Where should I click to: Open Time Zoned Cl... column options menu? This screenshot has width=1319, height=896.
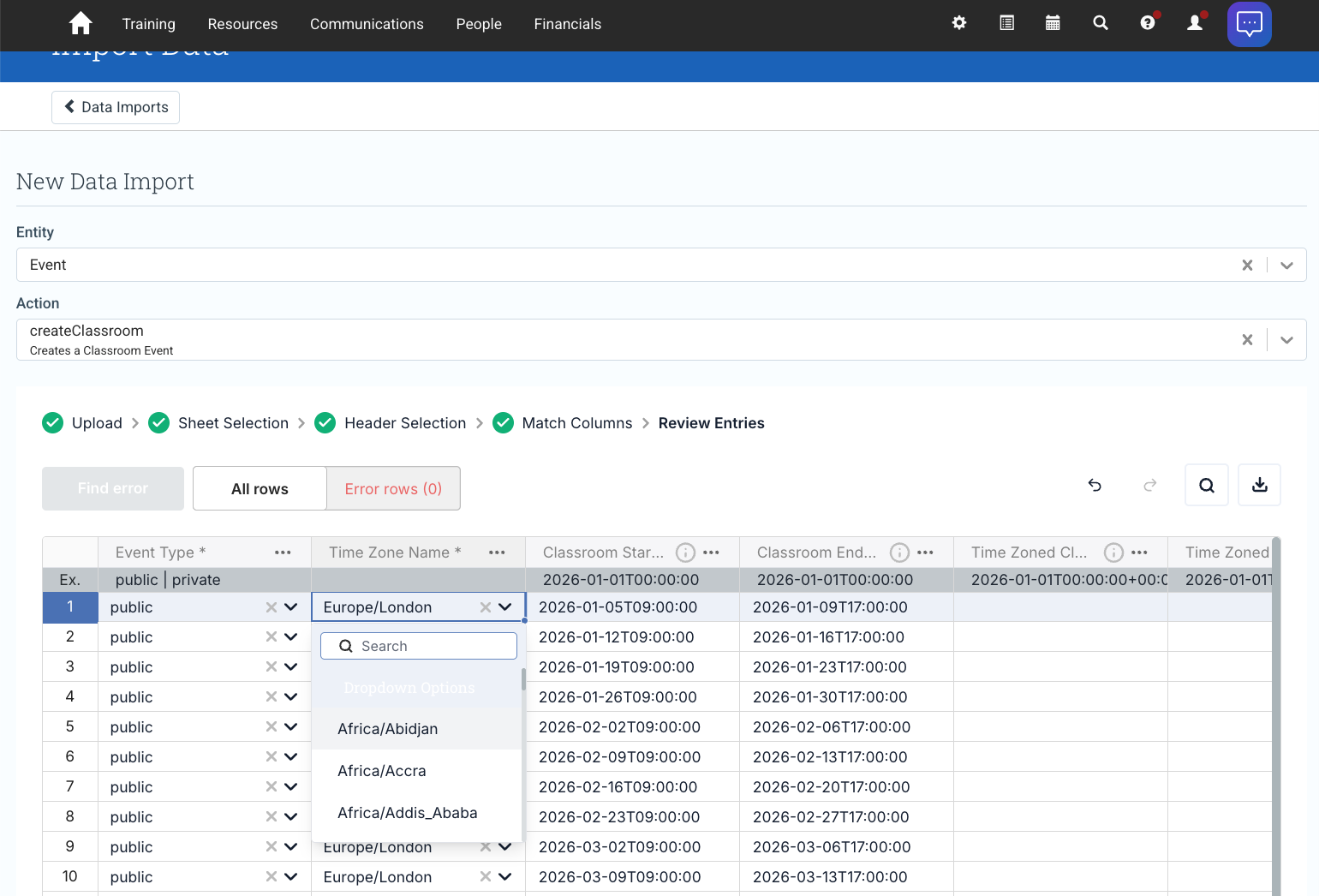1139,553
